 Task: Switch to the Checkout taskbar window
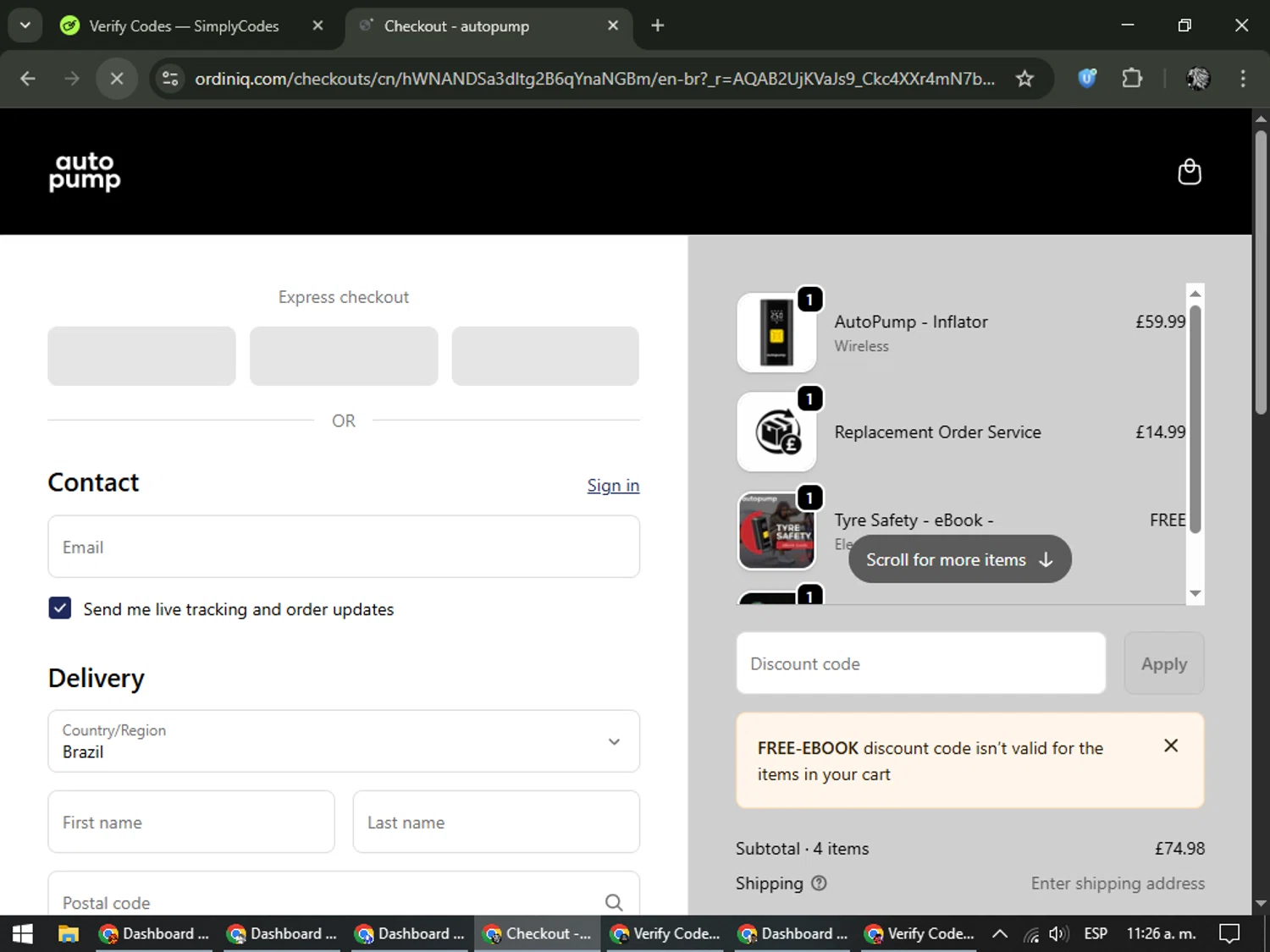tap(538, 933)
